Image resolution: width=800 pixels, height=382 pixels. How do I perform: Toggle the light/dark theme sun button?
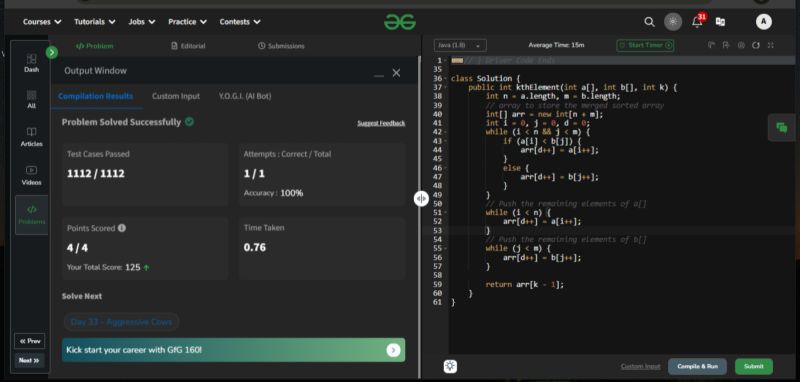coord(672,21)
